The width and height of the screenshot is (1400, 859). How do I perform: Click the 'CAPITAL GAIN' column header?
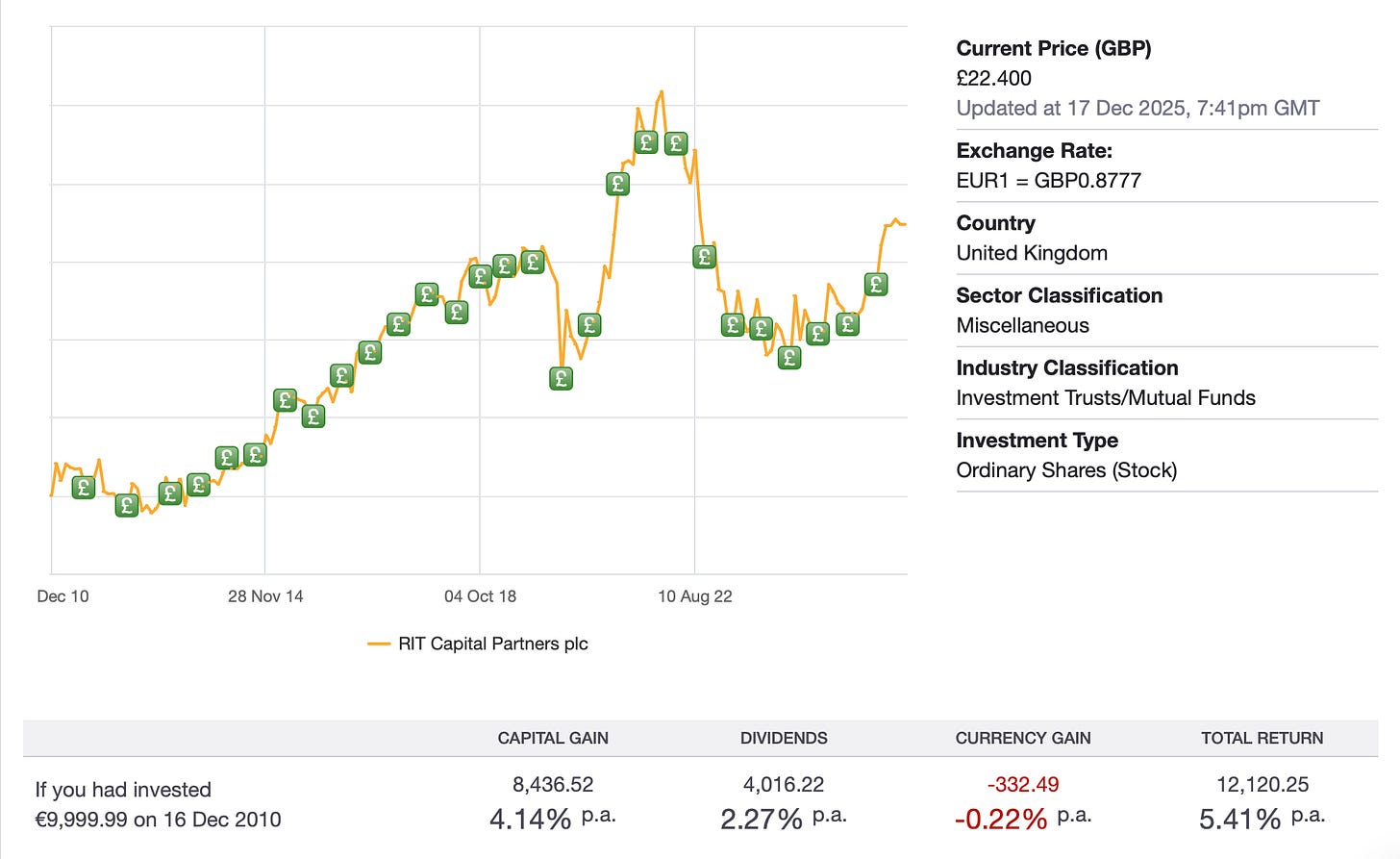553,738
